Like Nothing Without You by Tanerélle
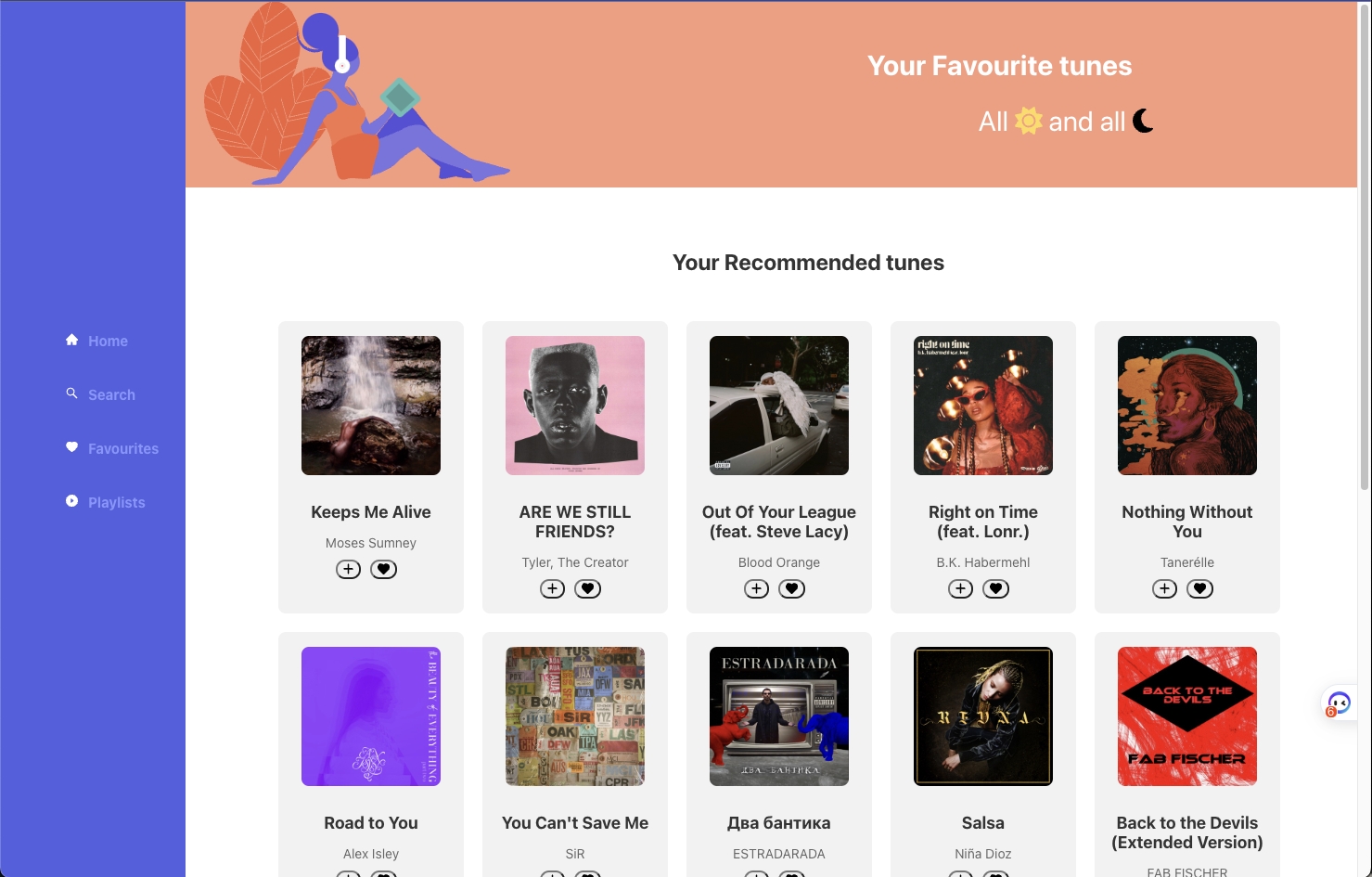The height and width of the screenshot is (877, 1372). click(1199, 588)
